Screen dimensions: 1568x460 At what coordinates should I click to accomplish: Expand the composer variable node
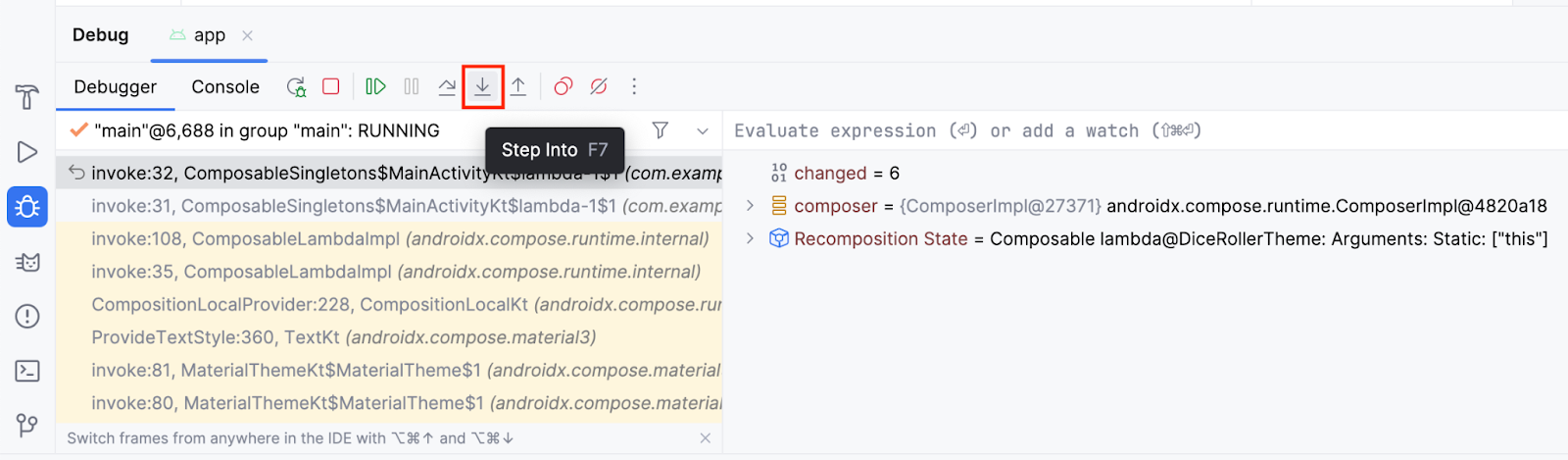pos(750,206)
